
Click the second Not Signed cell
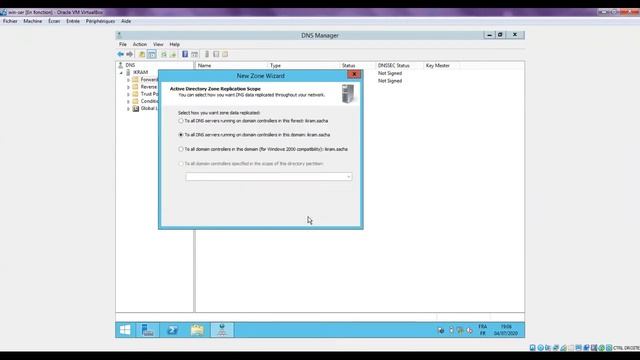(x=390, y=81)
